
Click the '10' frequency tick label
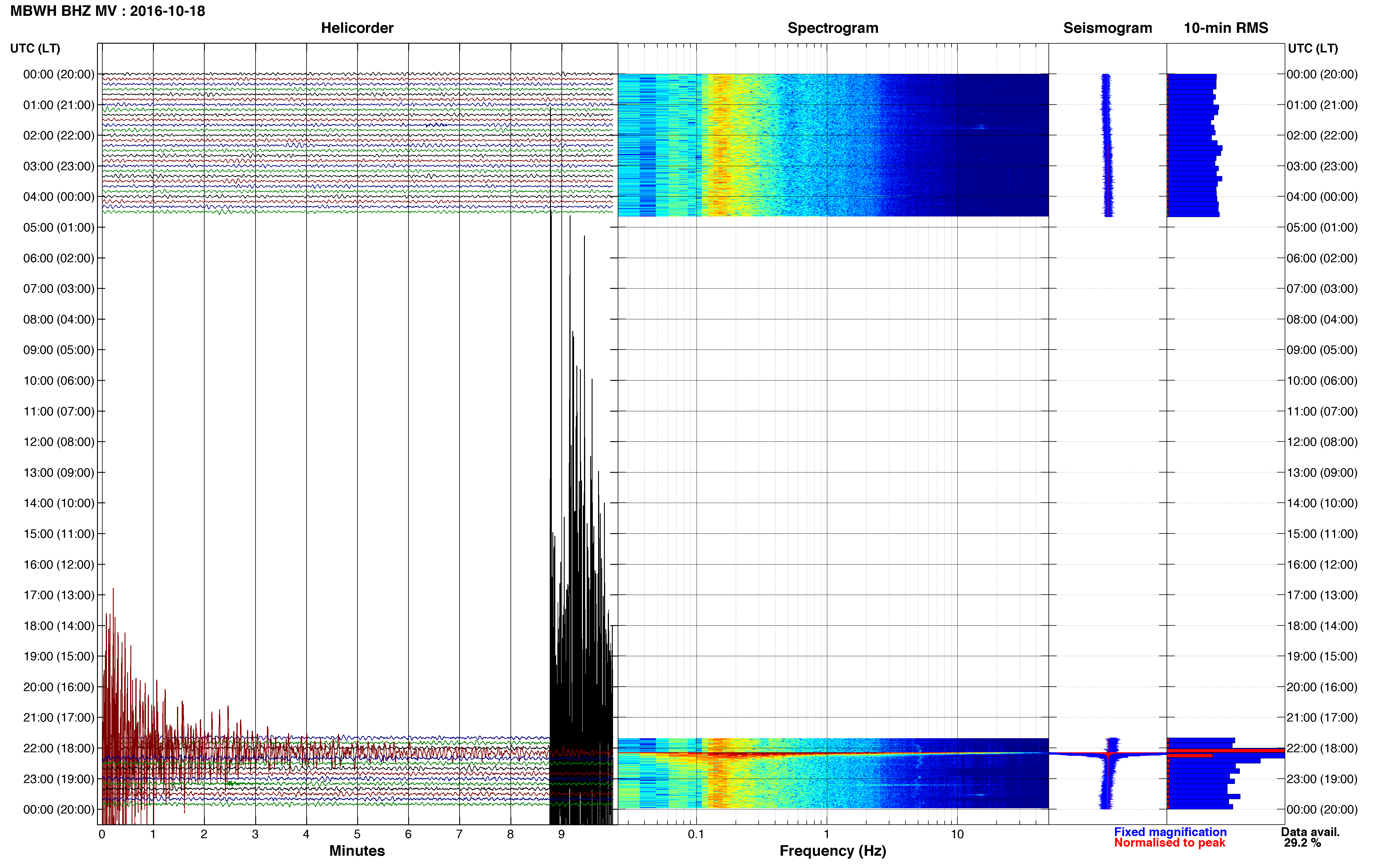[x=957, y=834]
